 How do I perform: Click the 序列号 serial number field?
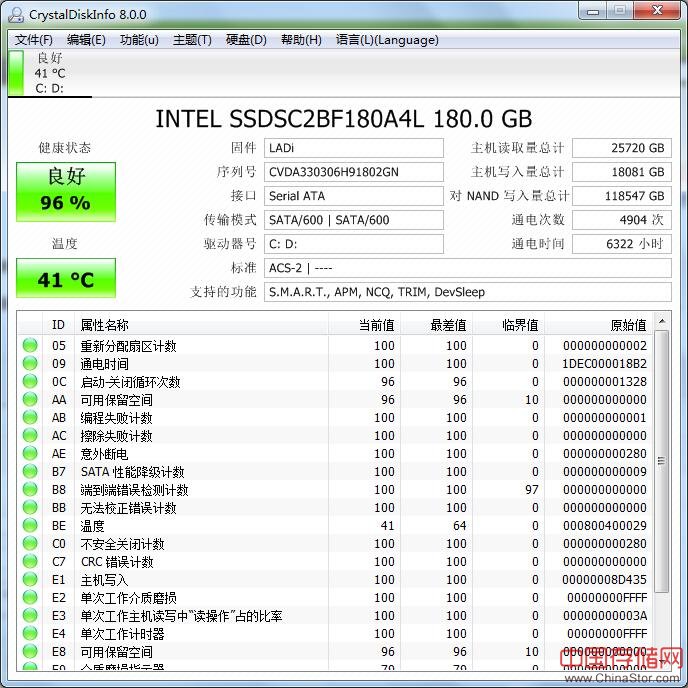(353, 172)
